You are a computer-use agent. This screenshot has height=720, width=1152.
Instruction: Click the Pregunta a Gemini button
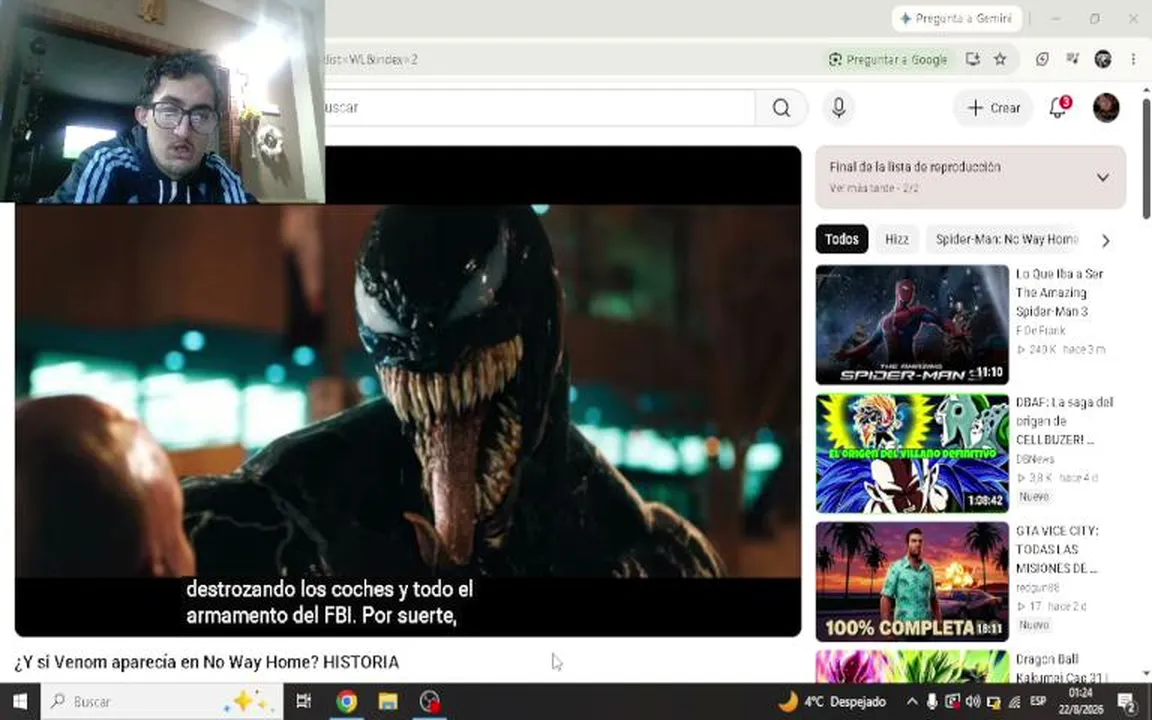(957, 18)
